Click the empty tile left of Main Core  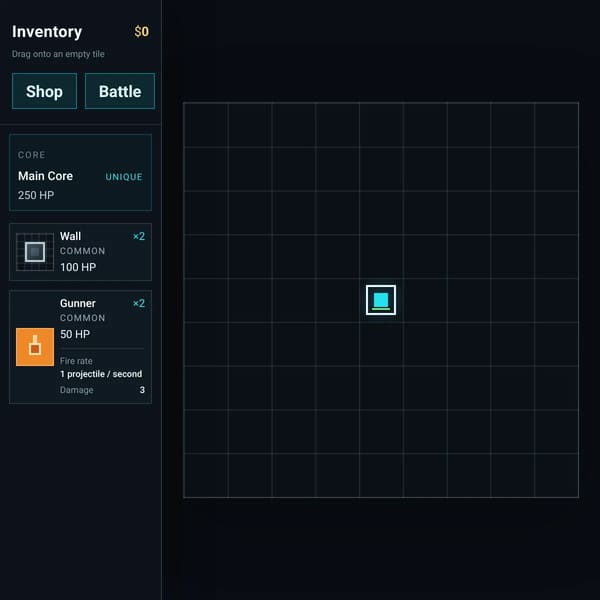(x=337, y=300)
